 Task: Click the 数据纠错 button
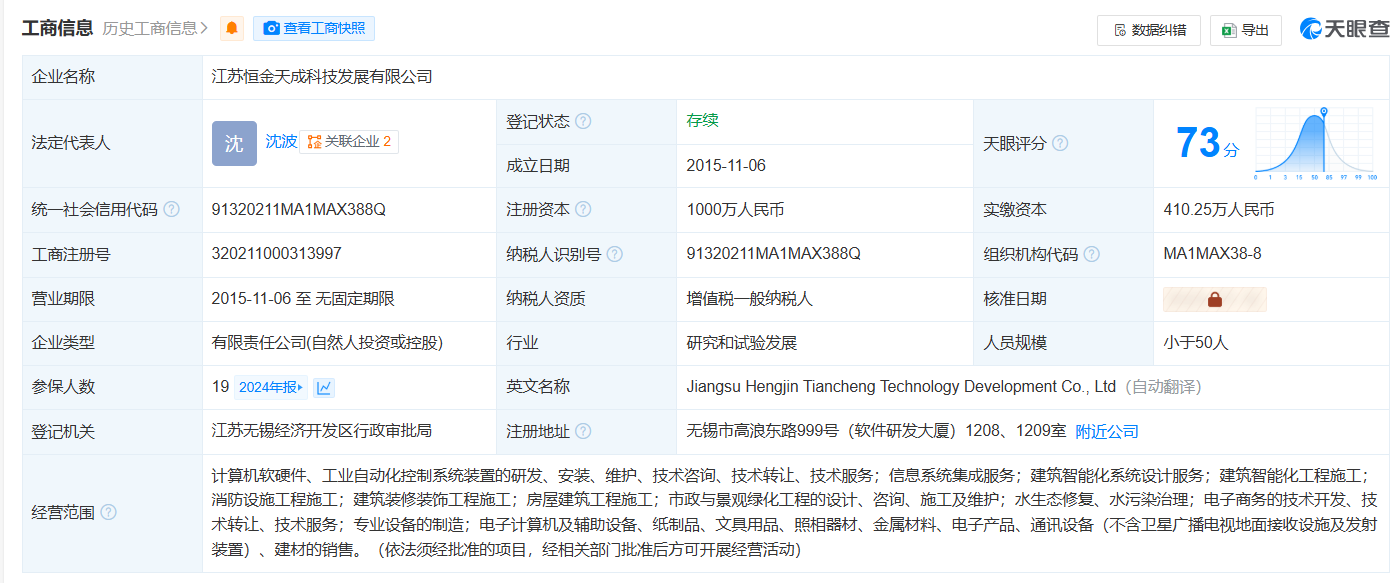pyautogui.click(x=1149, y=30)
